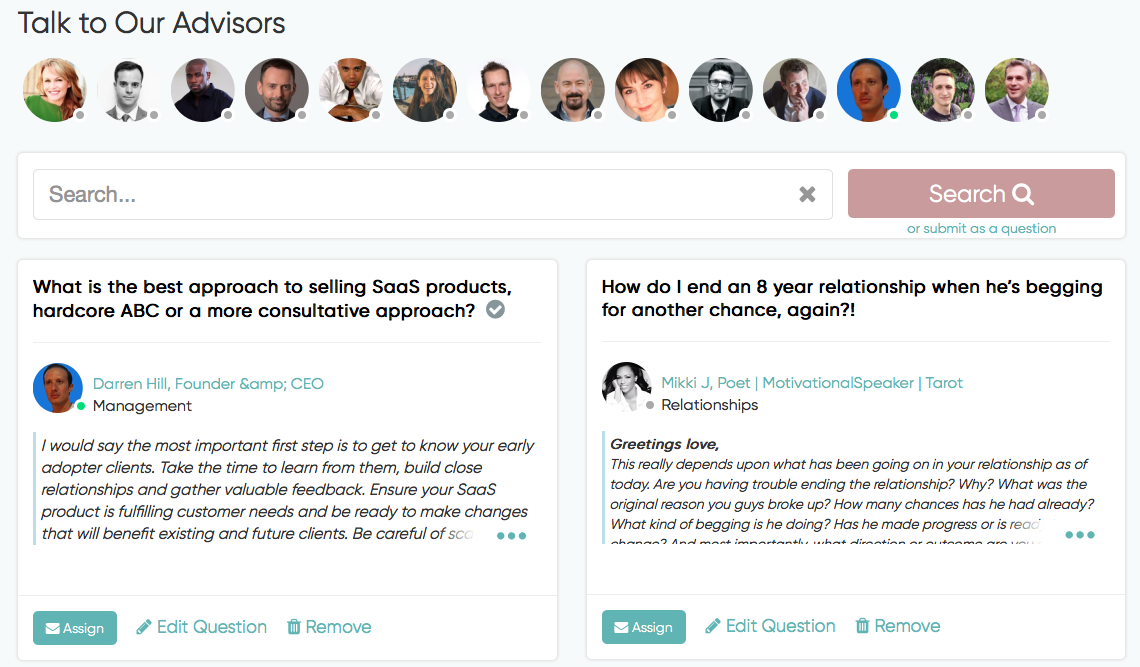Click Darren Hill's avatar in answer card
Viewport: 1140px width, 667px height.
click(x=58, y=388)
